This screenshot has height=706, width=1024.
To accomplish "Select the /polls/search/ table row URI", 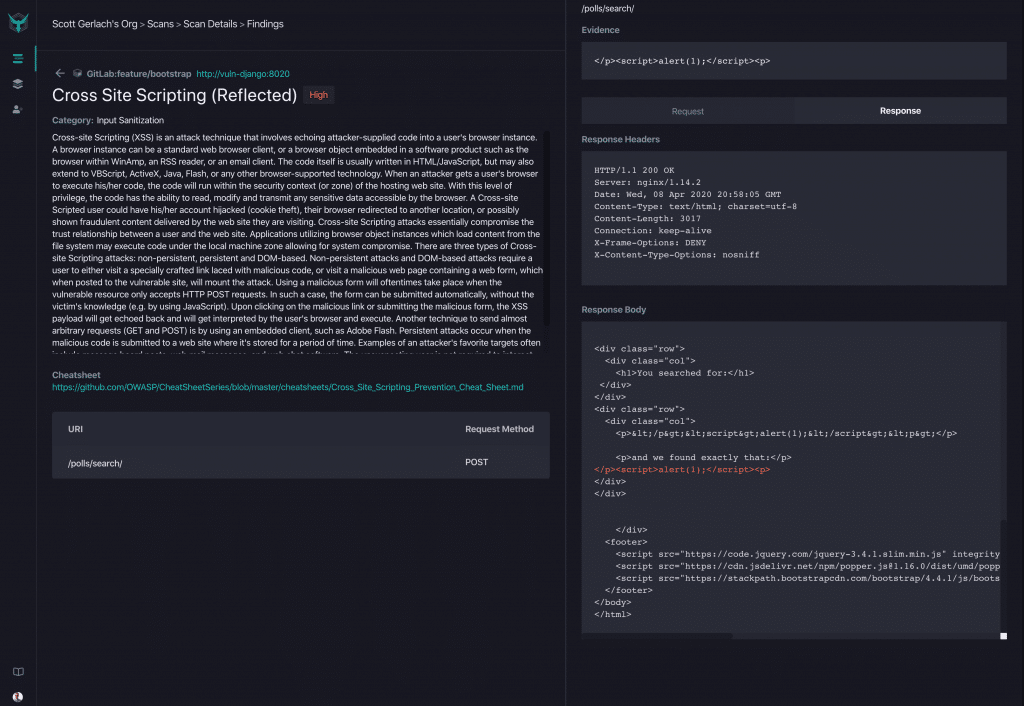I will (x=95, y=463).
